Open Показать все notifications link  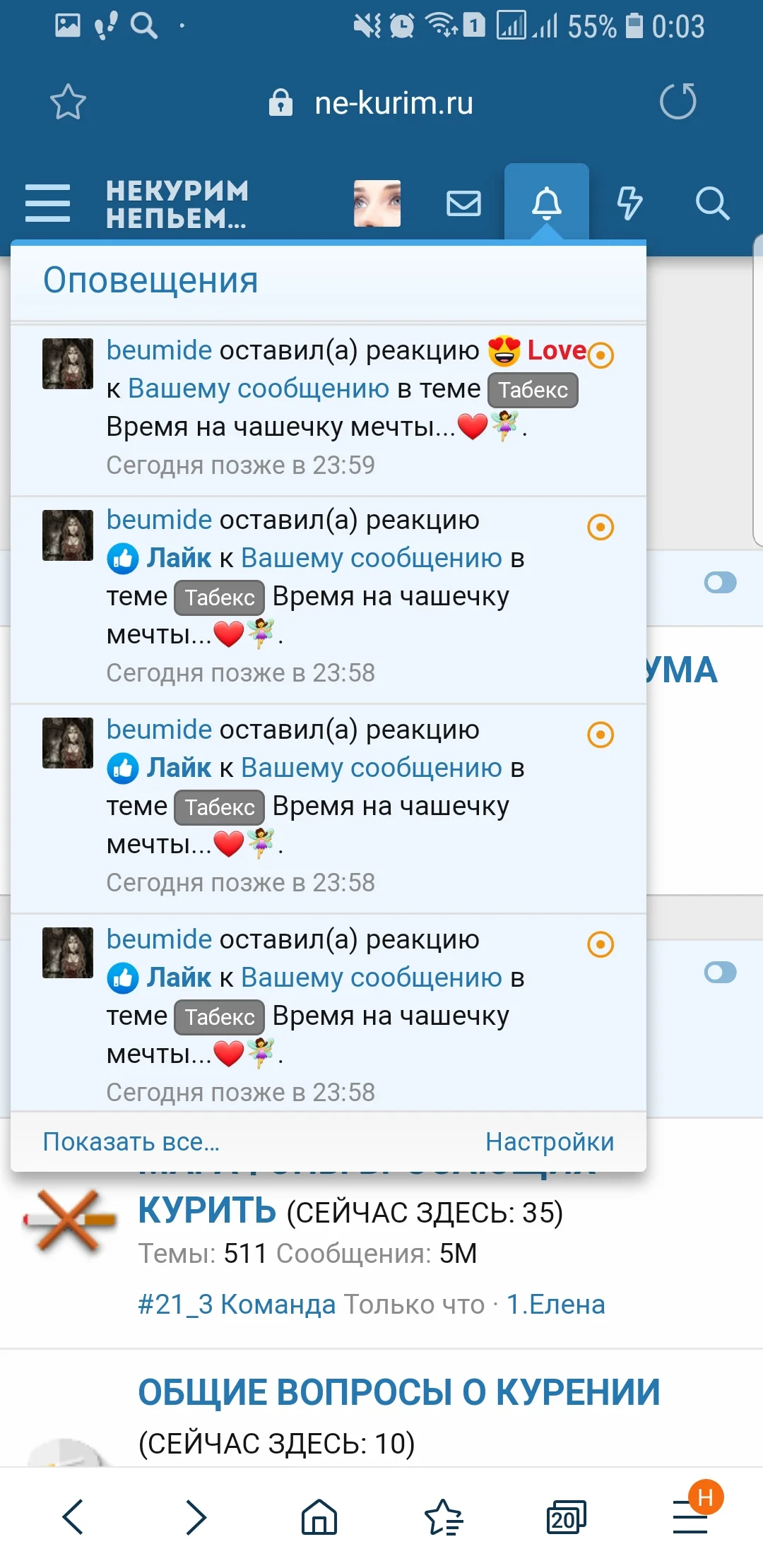pos(131,1141)
